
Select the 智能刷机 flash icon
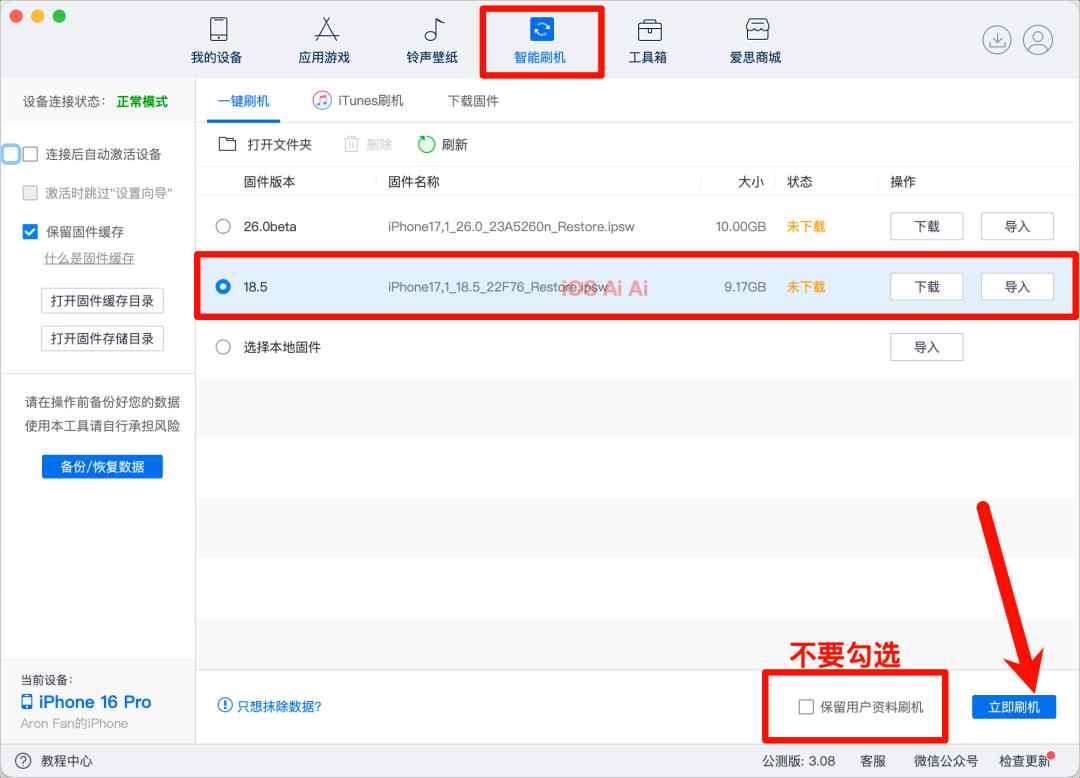541,30
